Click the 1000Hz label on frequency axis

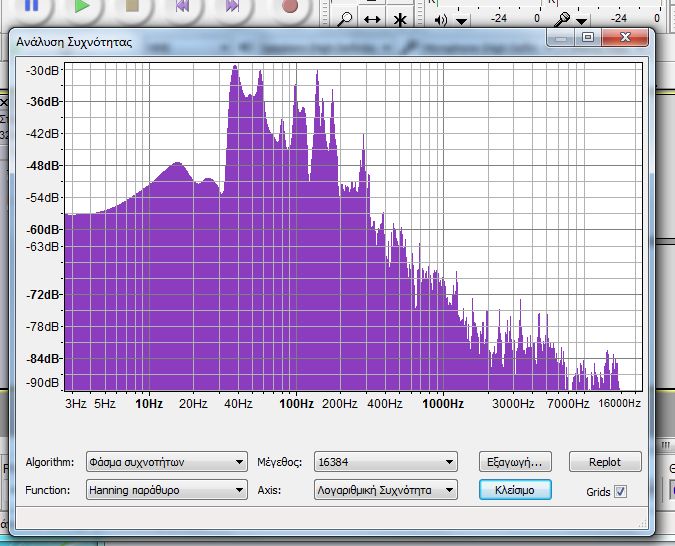coord(443,404)
